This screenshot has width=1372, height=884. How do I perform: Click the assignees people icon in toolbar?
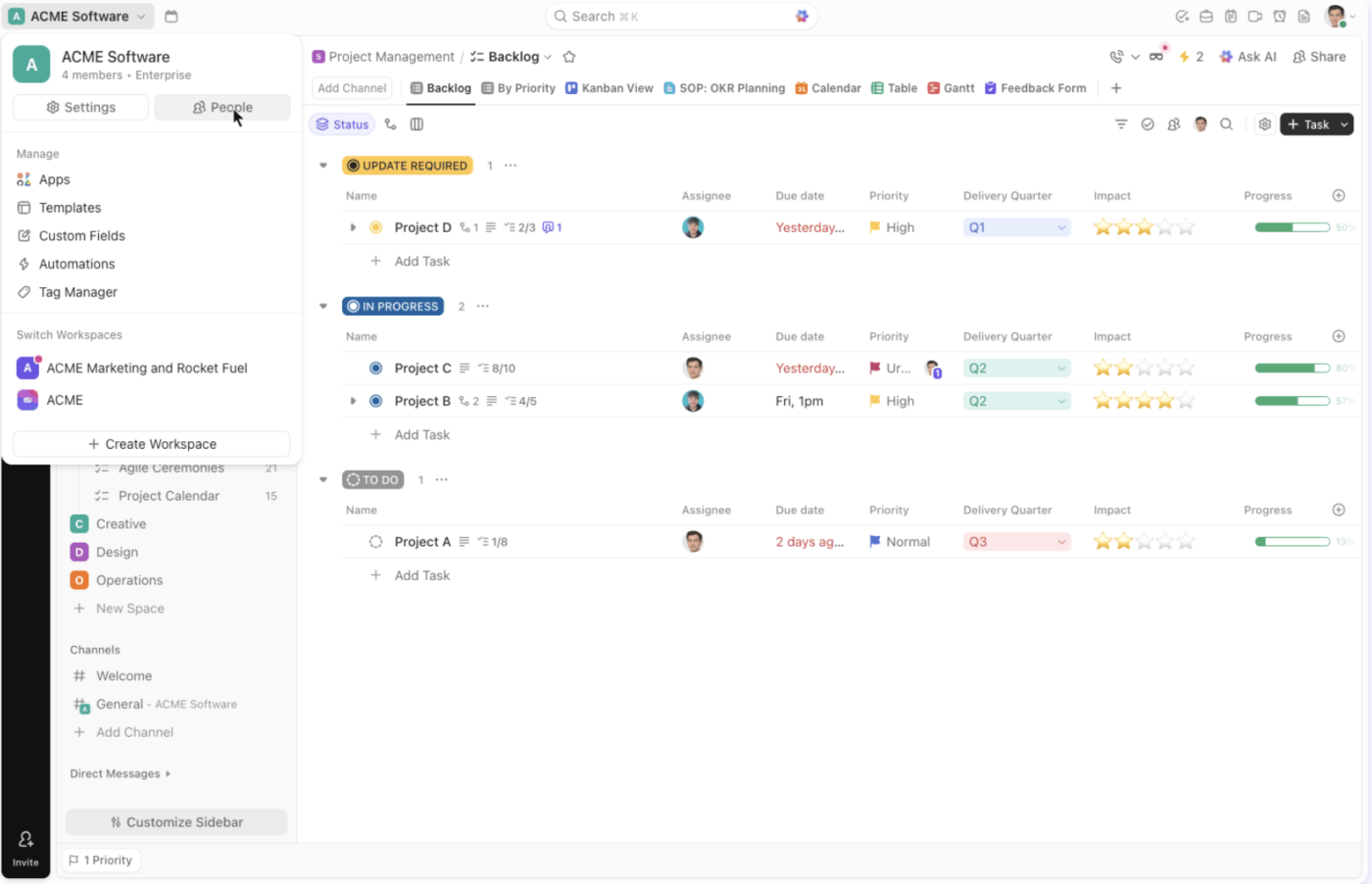tap(1174, 124)
